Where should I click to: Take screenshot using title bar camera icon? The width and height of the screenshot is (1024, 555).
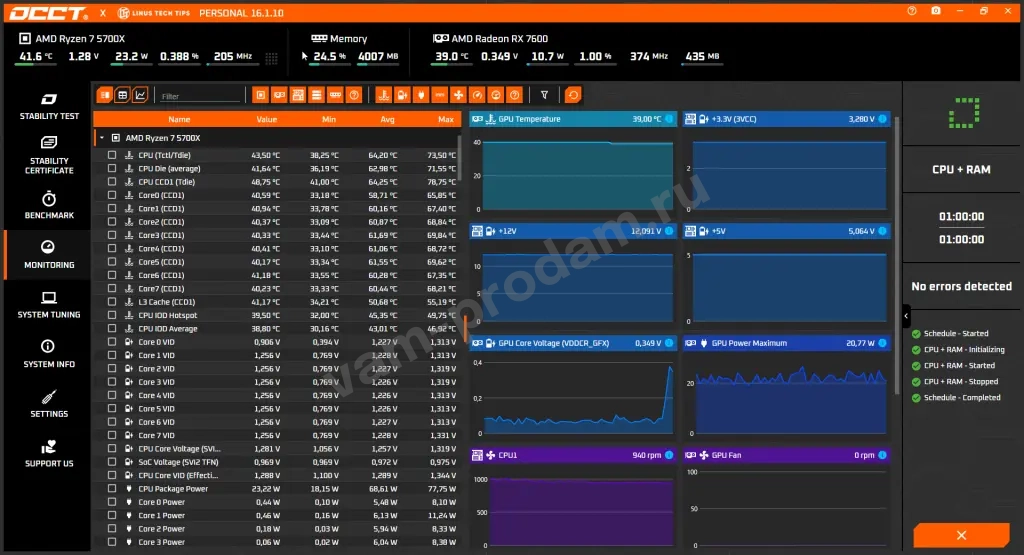tap(936, 11)
